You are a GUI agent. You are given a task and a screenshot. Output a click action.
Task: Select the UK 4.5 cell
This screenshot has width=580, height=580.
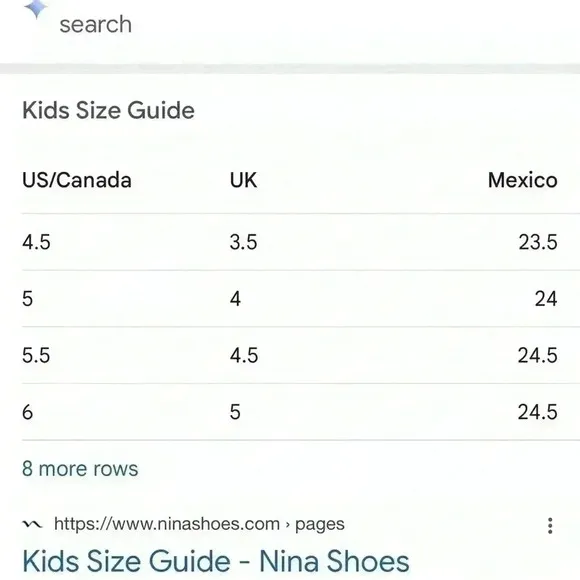pyautogui.click(x=244, y=355)
